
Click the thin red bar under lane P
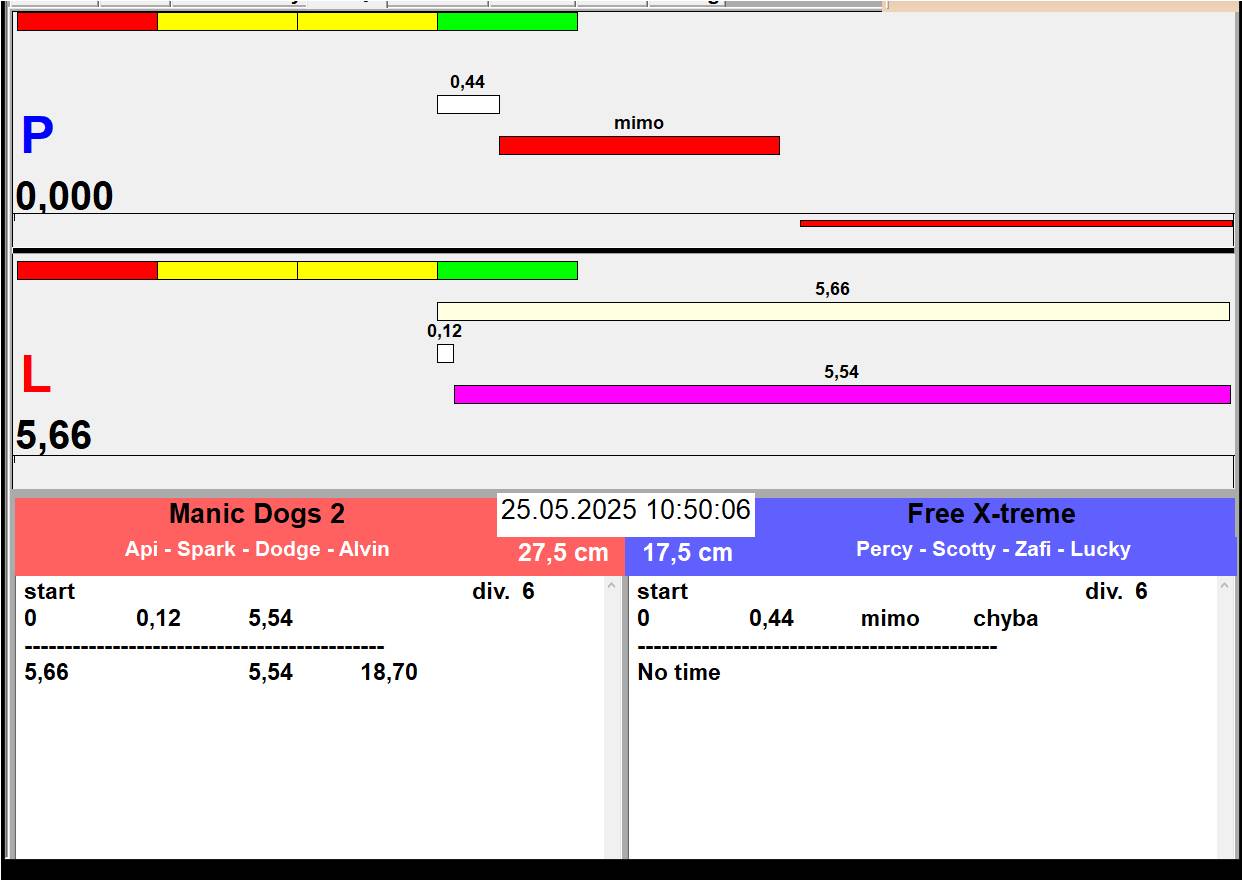tap(1016, 223)
